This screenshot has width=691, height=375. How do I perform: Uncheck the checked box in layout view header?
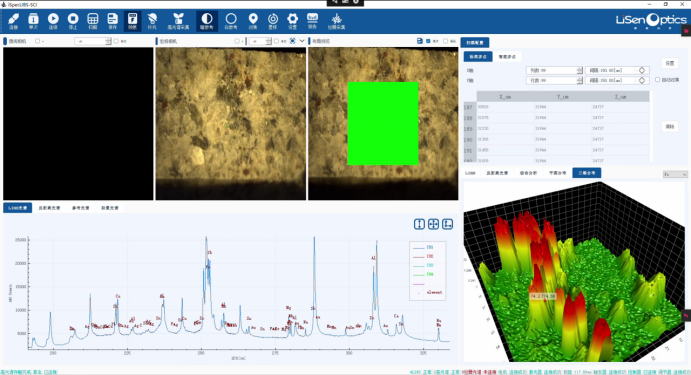428,41
